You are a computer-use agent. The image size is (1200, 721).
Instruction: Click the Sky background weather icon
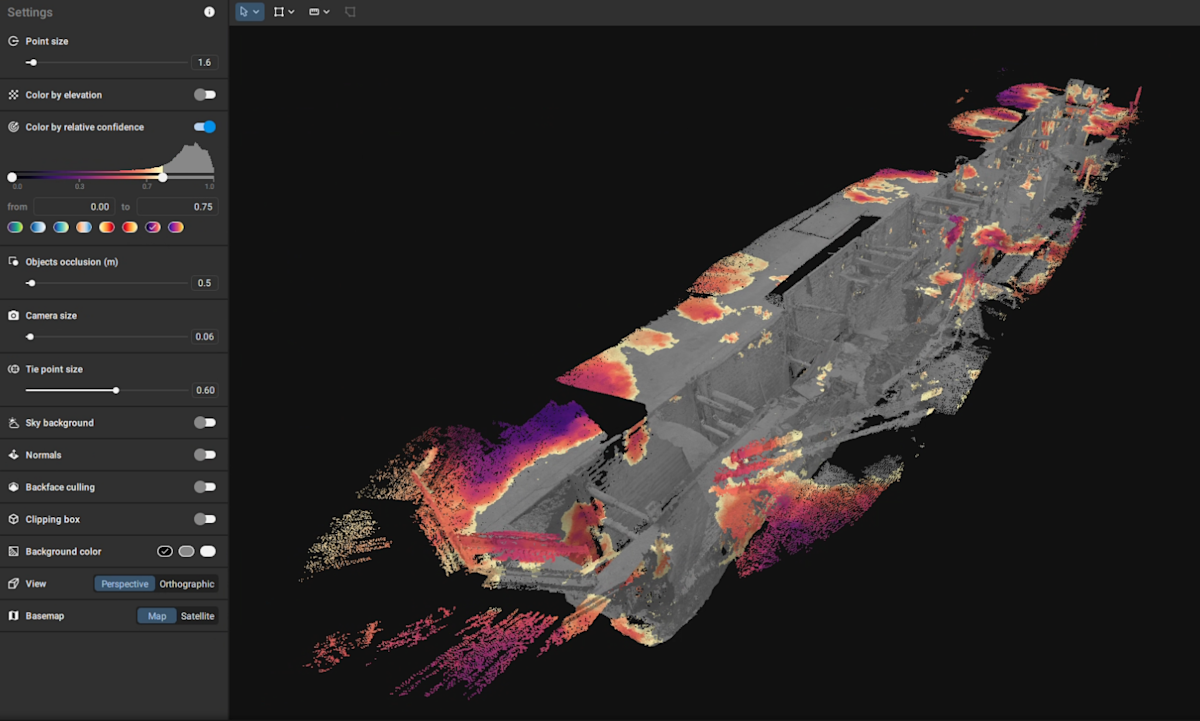14,423
